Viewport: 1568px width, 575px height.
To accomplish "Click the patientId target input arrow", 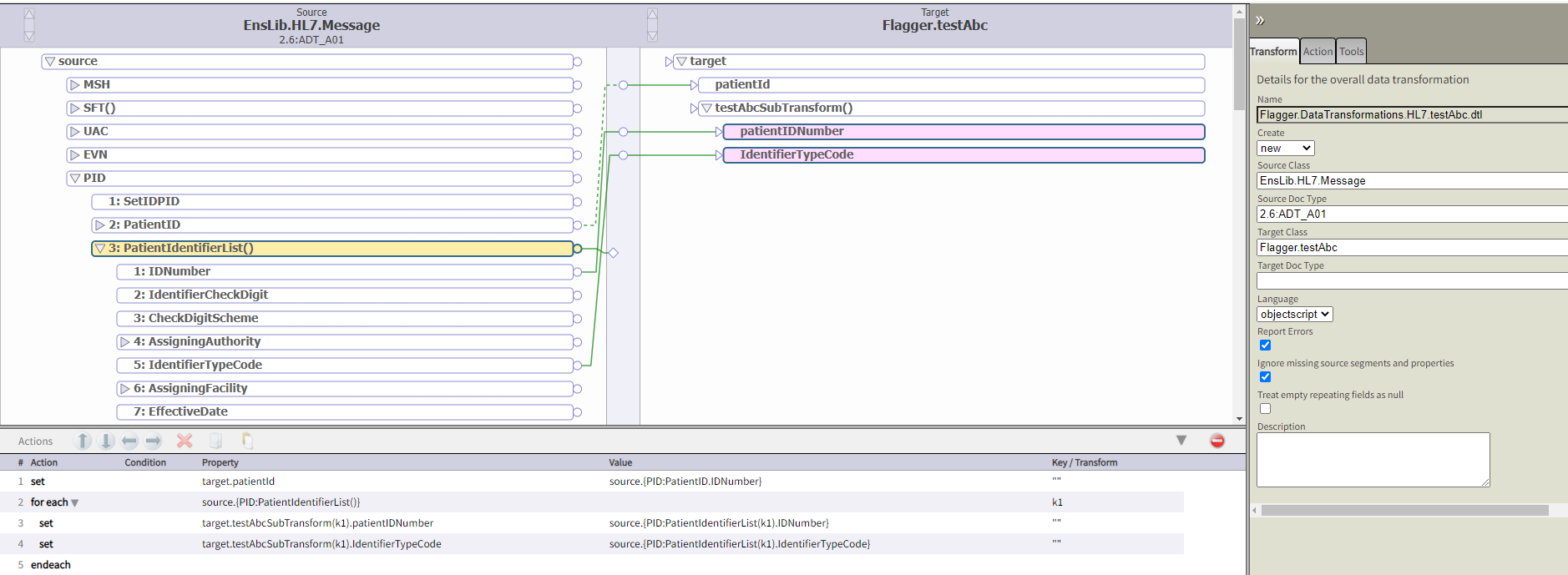I will 694,85.
